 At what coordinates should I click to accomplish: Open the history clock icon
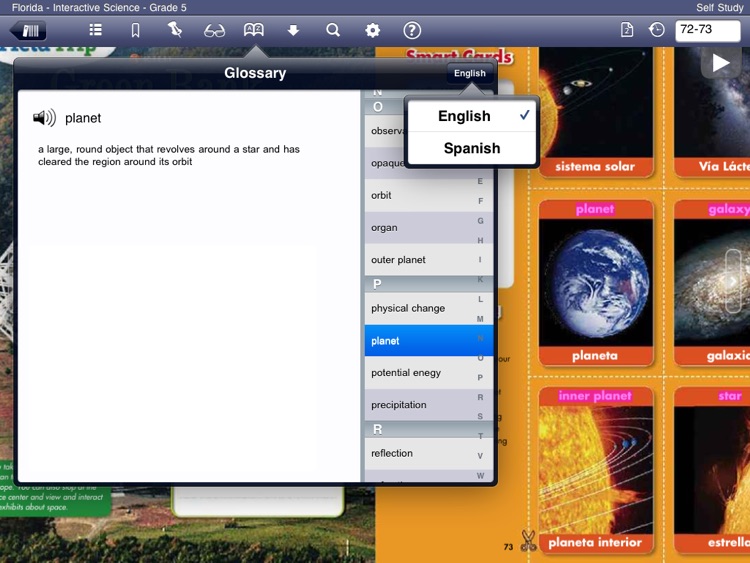coord(657,30)
